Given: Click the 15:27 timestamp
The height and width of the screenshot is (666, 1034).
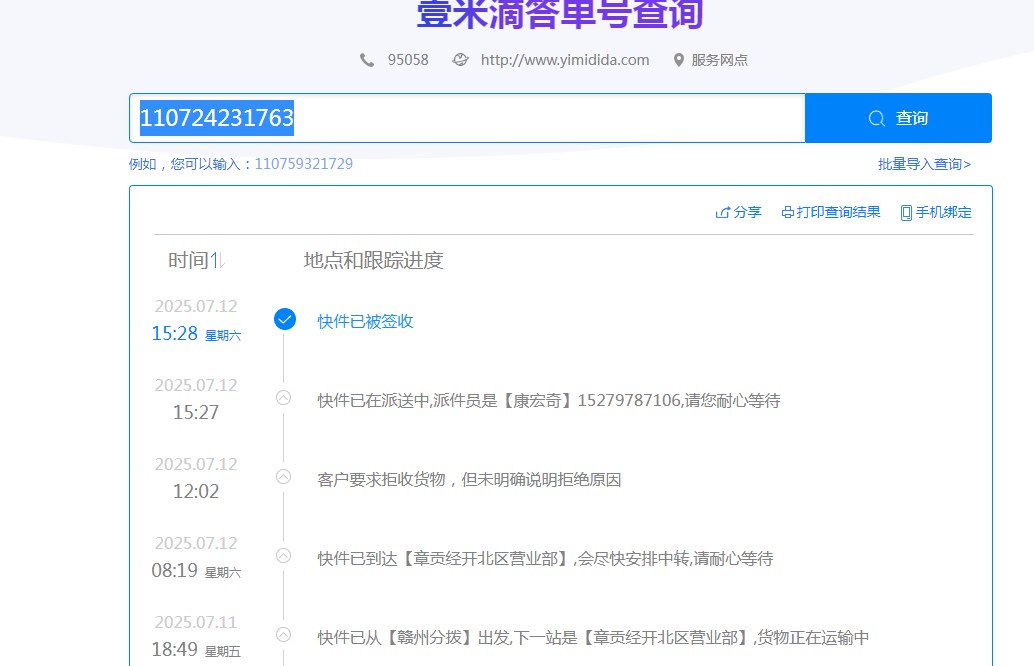Looking at the screenshot, I should 196,412.
